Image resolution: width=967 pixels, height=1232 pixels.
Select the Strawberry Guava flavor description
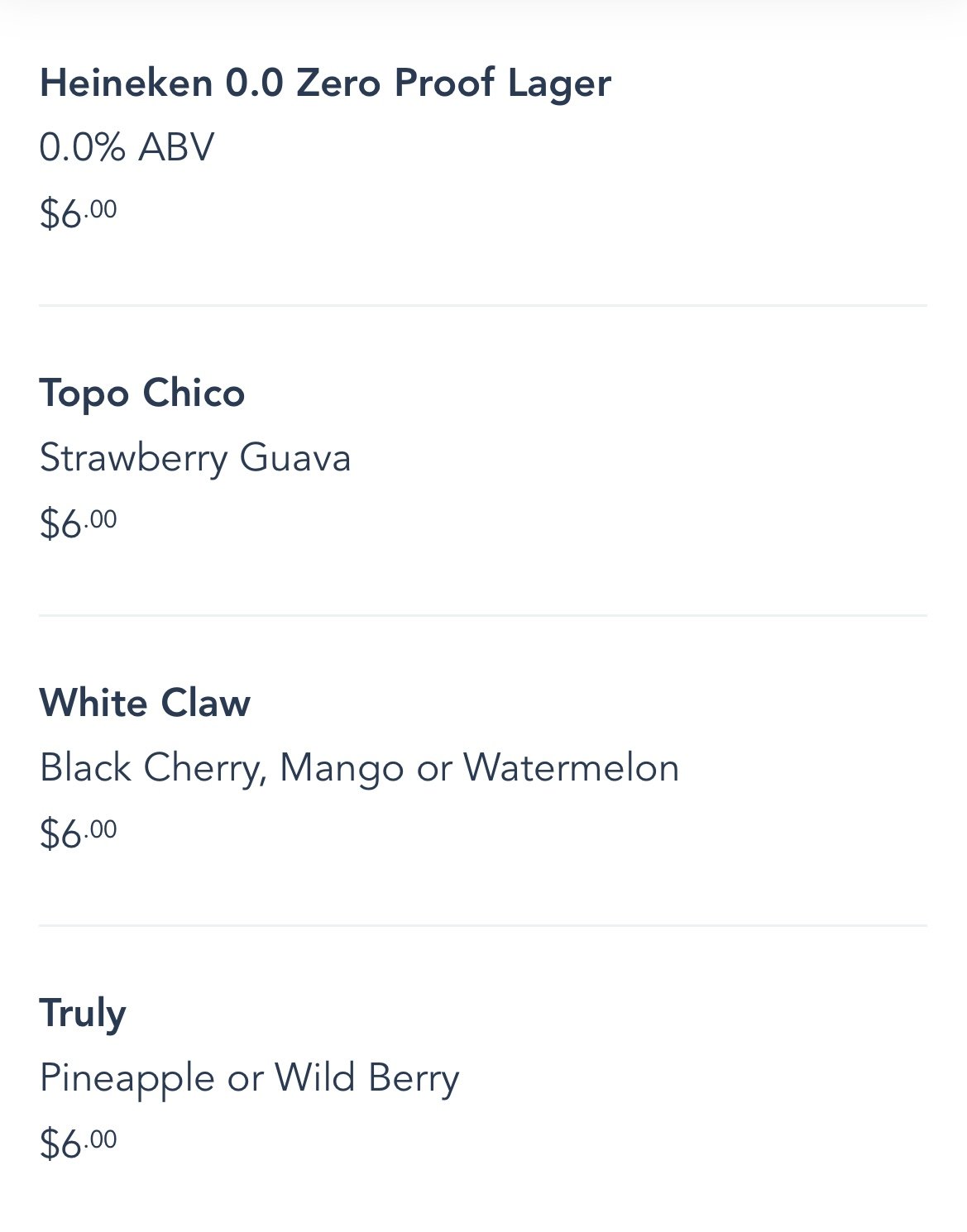click(195, 458)
